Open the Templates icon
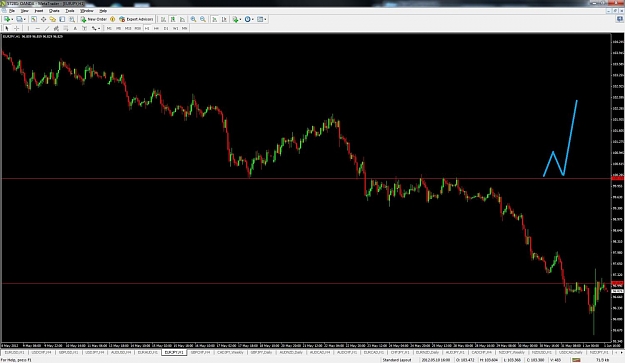Image resolution: width=625 pixels, height=363 pixels. pos(260,19)
